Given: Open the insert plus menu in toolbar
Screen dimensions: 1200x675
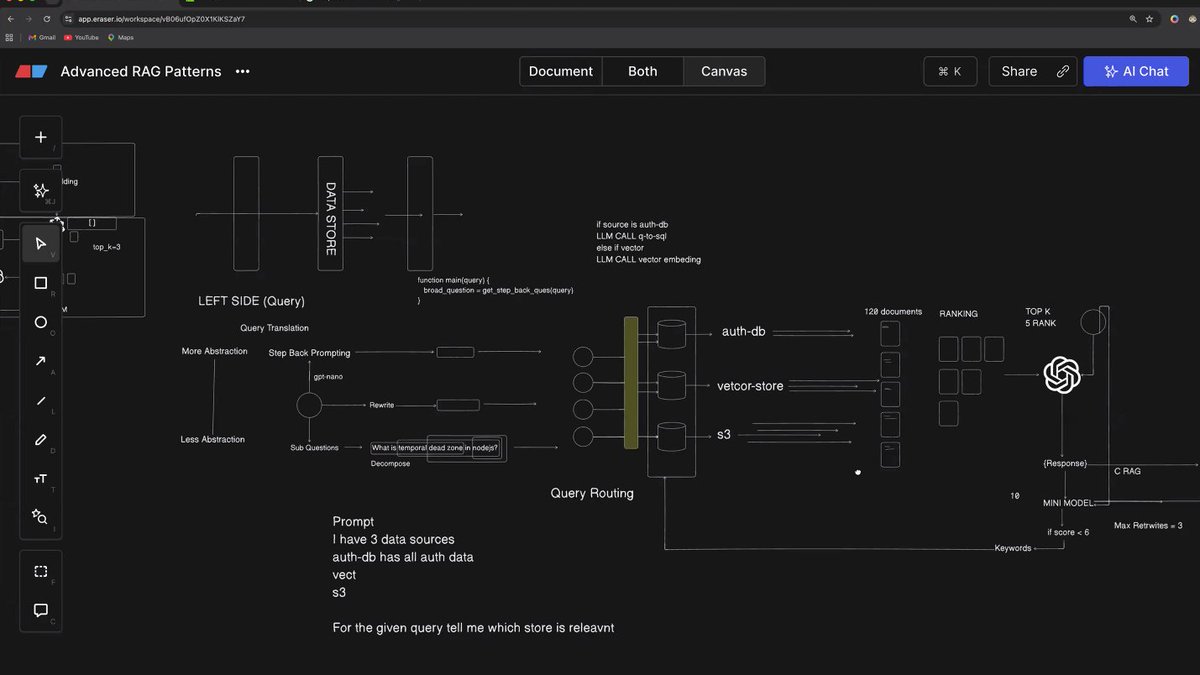Looking at the screenshot, I should pos(41,137).
